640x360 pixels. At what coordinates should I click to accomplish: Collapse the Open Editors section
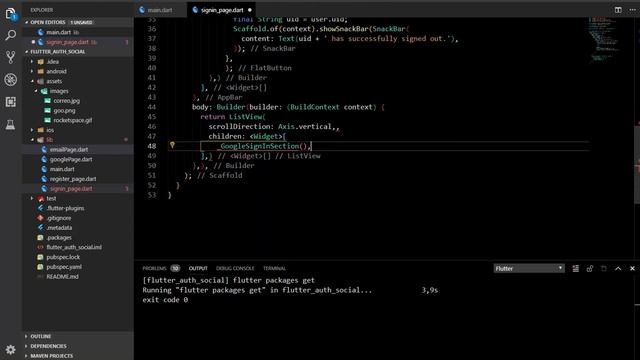coord(78,22)
